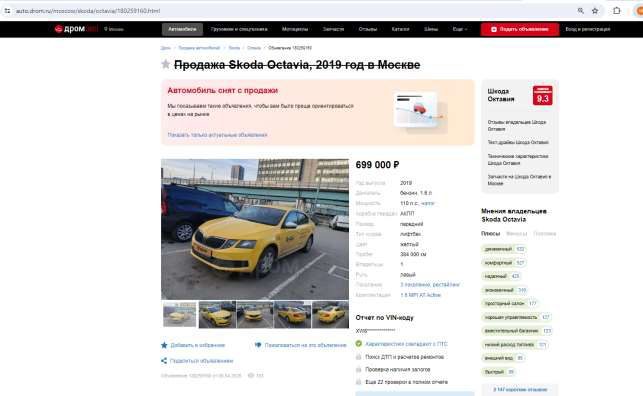Click 'Показать только актуальные объявления' link
Screen dimensions: 643x396
pyautogui.click(x=217, y=135)
